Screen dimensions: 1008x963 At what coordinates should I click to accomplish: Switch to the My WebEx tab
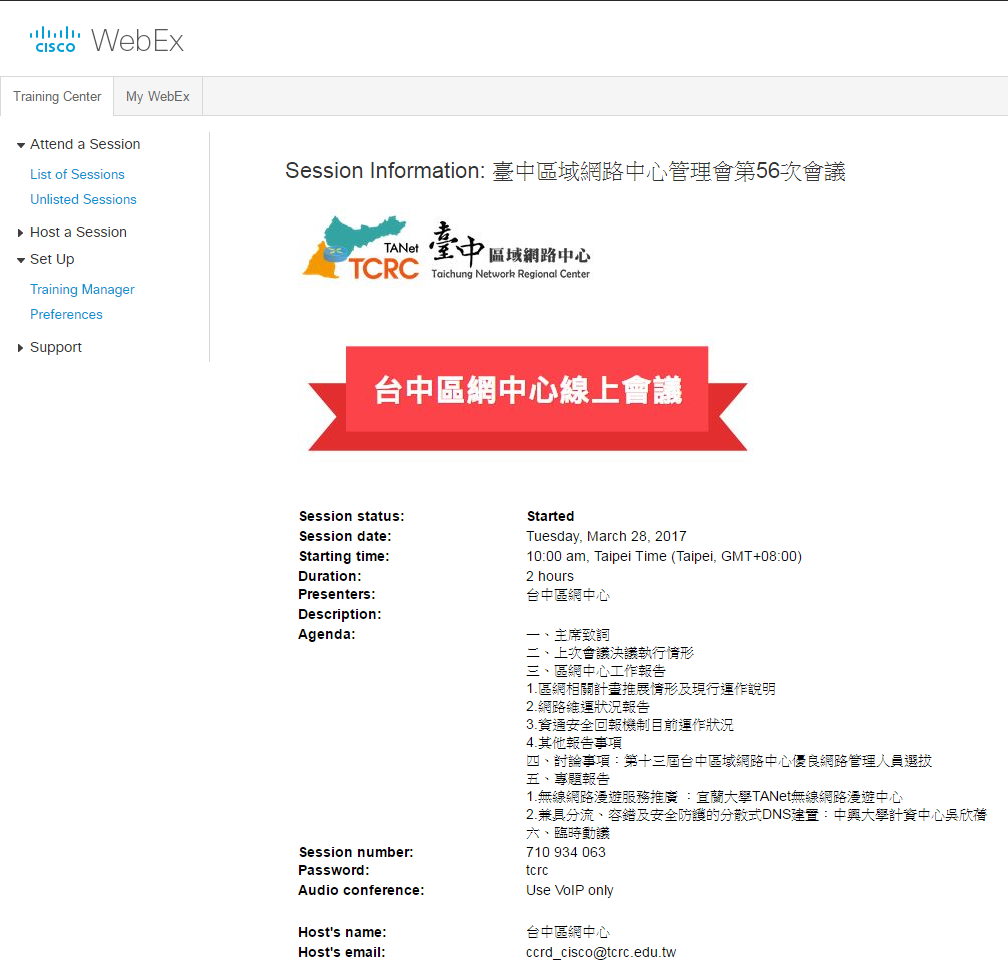[x=158, y=96]
